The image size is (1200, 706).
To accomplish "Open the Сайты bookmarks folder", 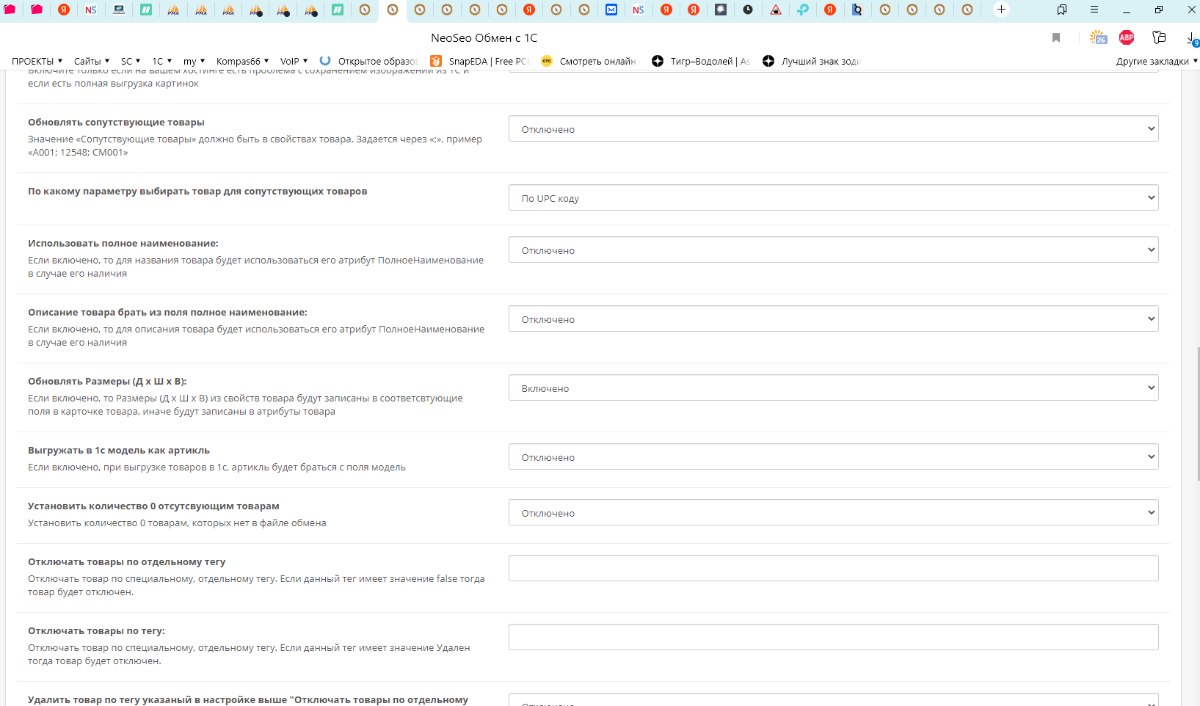I will [92, 61].
